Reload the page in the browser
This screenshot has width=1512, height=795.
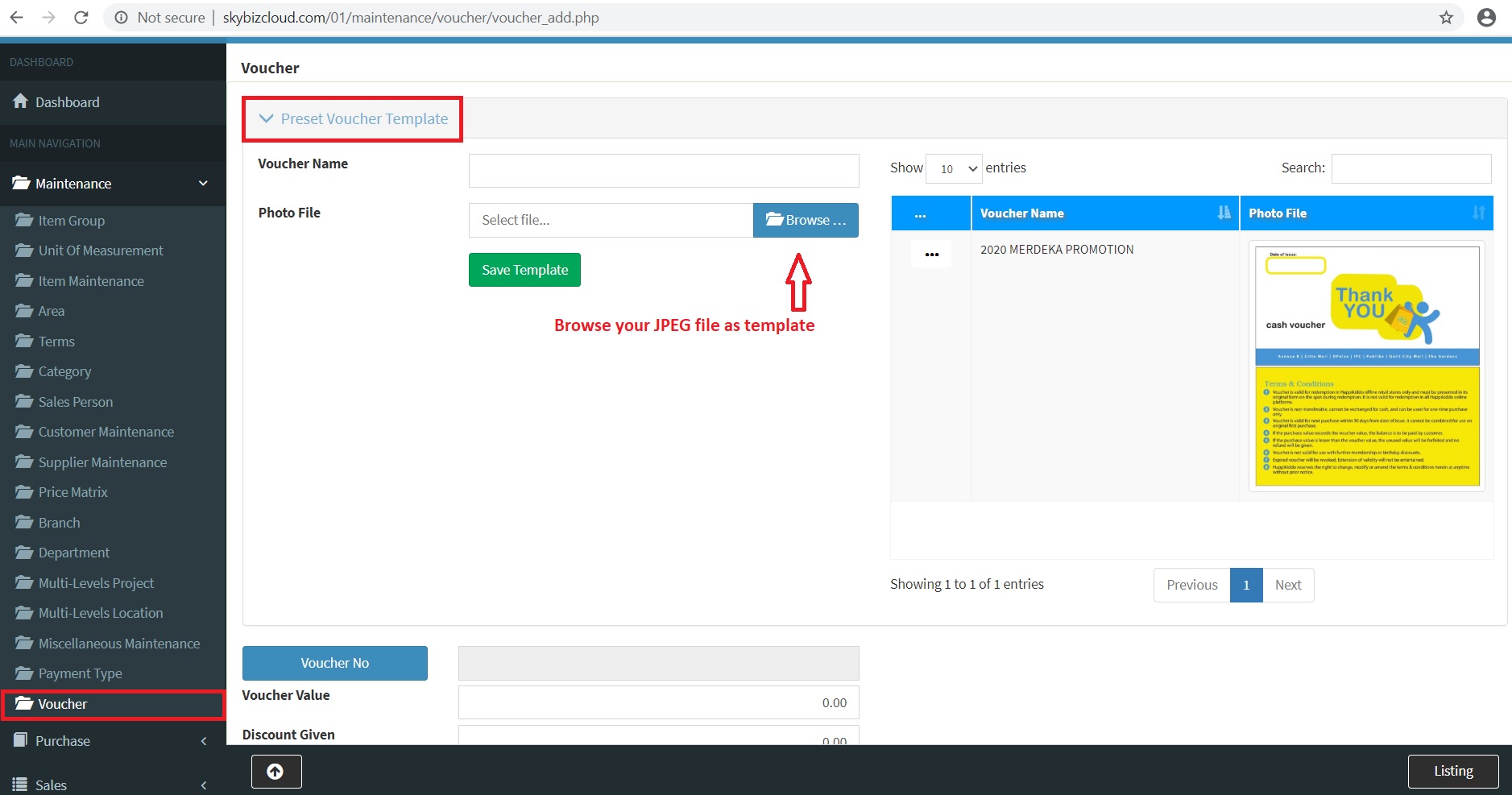81,18
